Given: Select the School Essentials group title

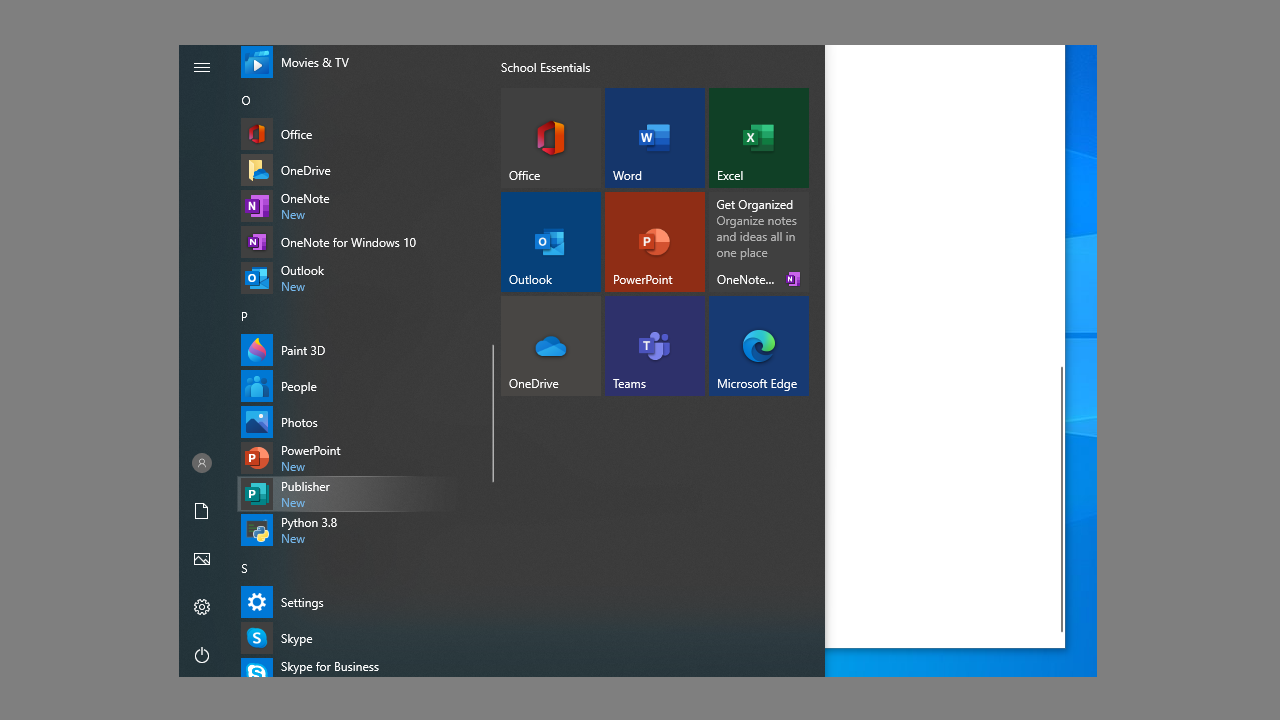Looking at the screenshot, I should tap(545, 68).
